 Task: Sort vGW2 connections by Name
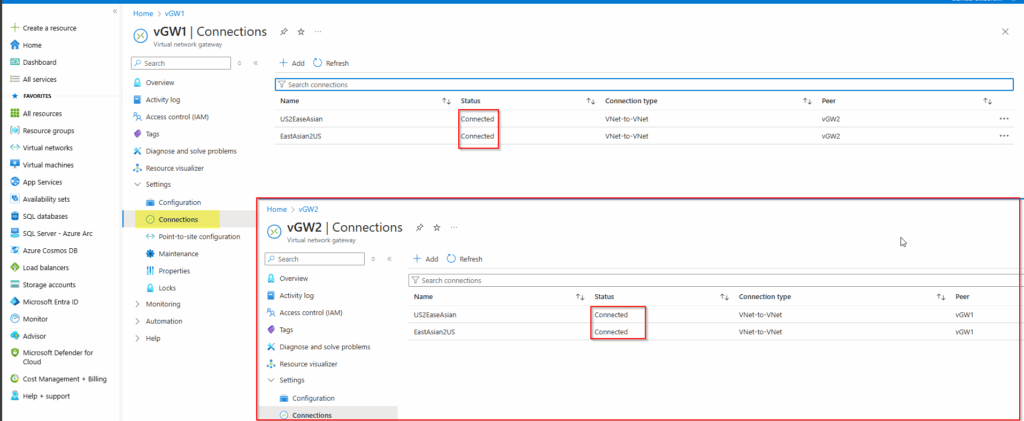pyautogui.click(x=580, y=297)
